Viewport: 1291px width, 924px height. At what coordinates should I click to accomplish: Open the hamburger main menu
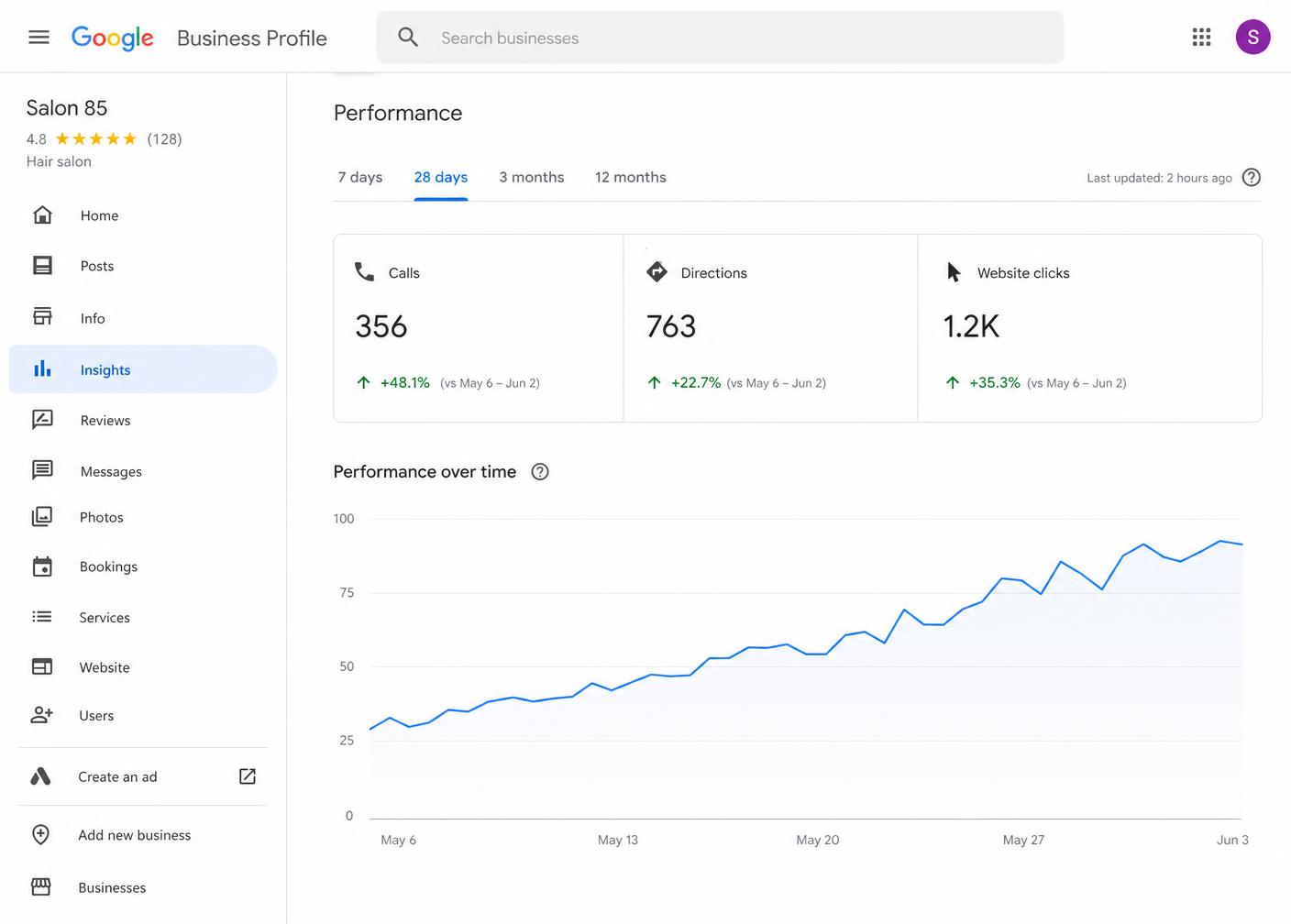(39, 38)
